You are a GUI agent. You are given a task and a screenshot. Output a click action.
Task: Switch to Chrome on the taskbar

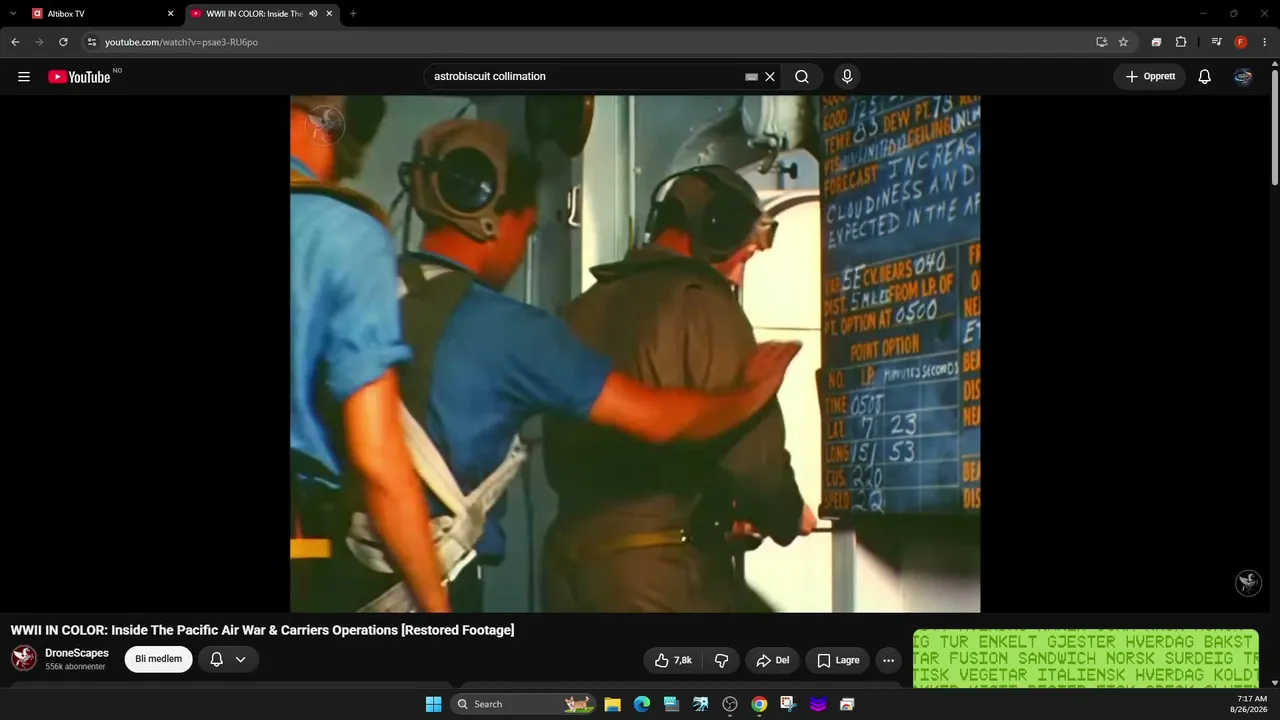click(x=759, y=704)
